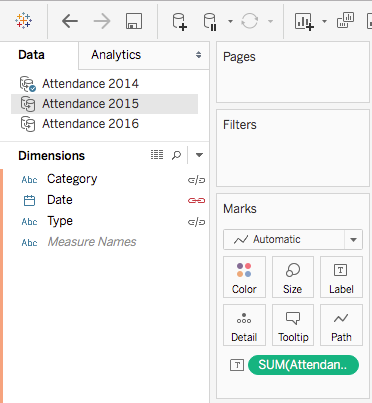The width and height of the screenshot is (372, 403).
Task: Click the calendar type icon beside Date
Action: tap(29, 200)
